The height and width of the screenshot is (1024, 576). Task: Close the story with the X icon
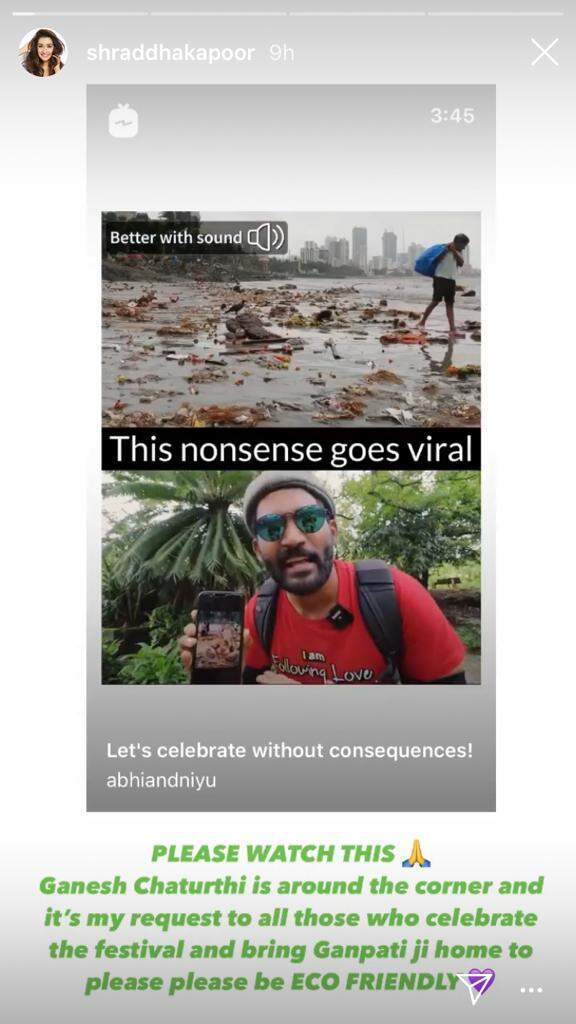[x=544, y=52]
